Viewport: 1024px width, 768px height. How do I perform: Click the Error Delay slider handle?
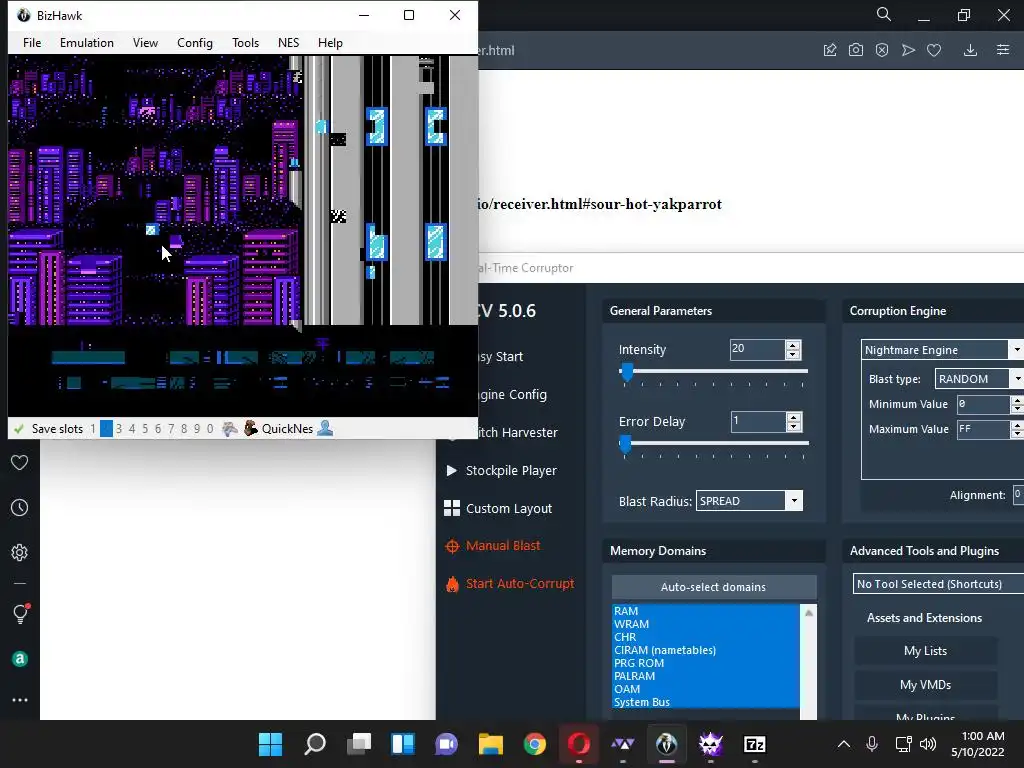coord(625,444)
